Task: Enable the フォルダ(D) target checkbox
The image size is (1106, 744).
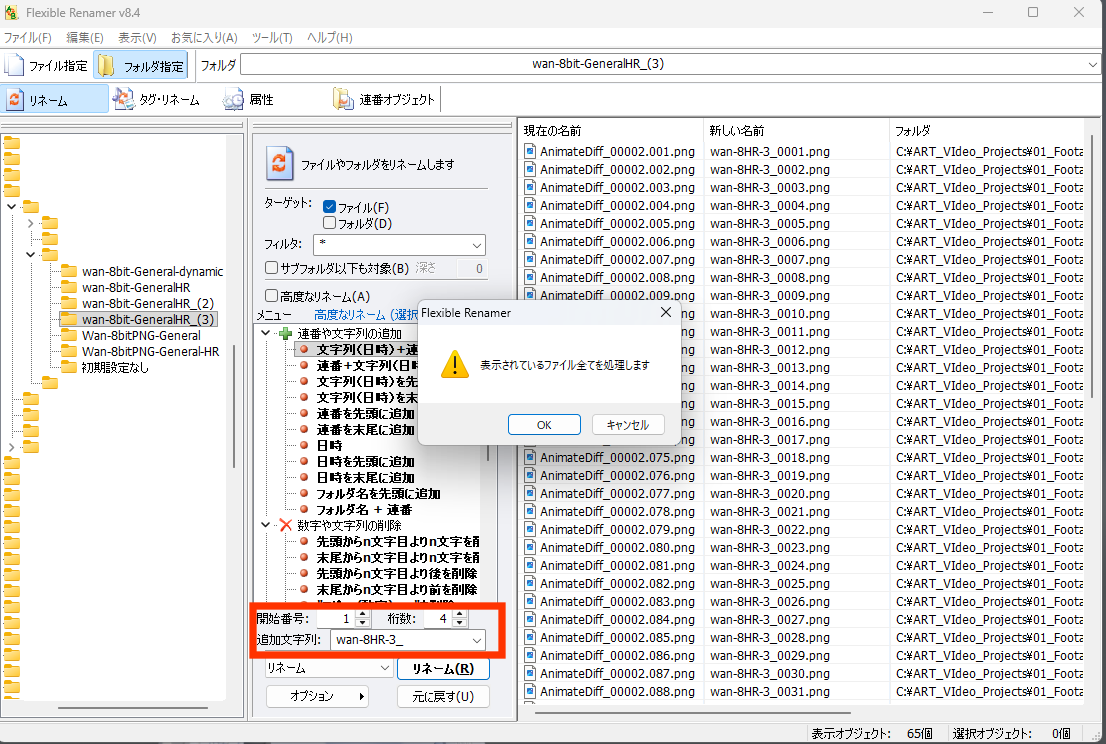Action: click(x=330, y=223)
